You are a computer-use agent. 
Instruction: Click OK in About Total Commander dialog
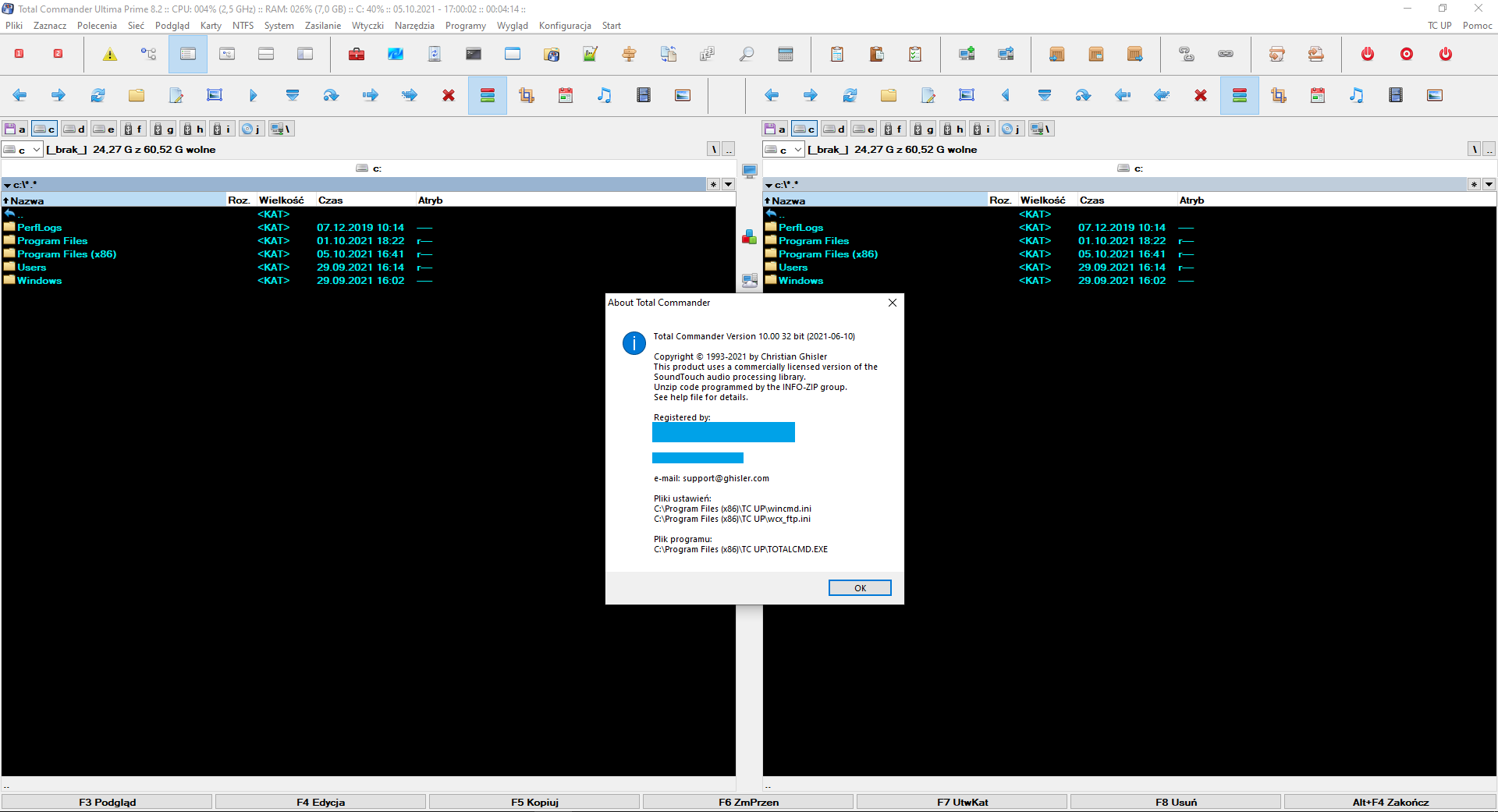tap(860, 588)
